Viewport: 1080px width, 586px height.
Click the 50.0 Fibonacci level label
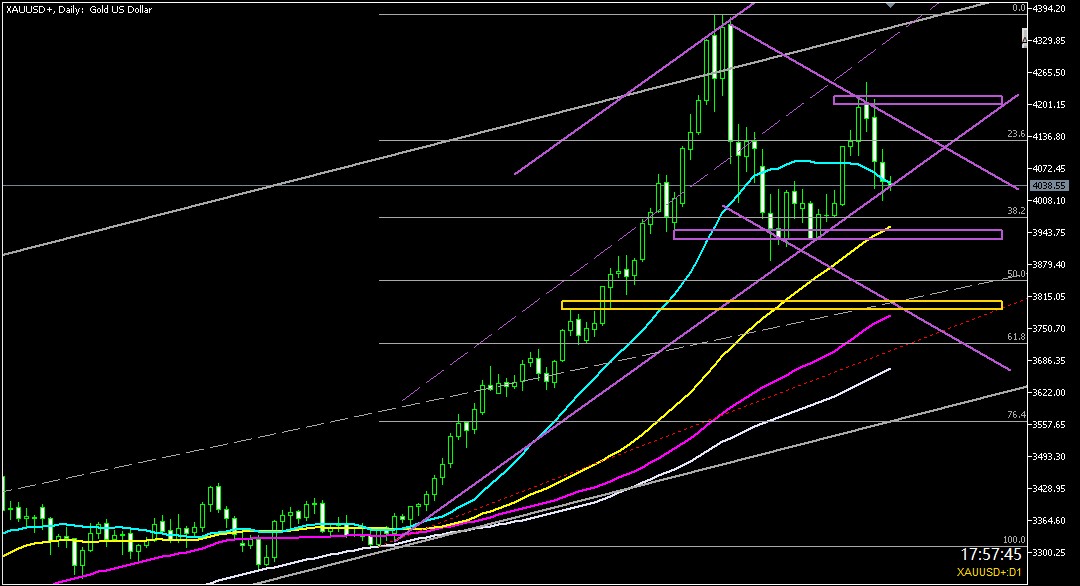[1015, 274]
